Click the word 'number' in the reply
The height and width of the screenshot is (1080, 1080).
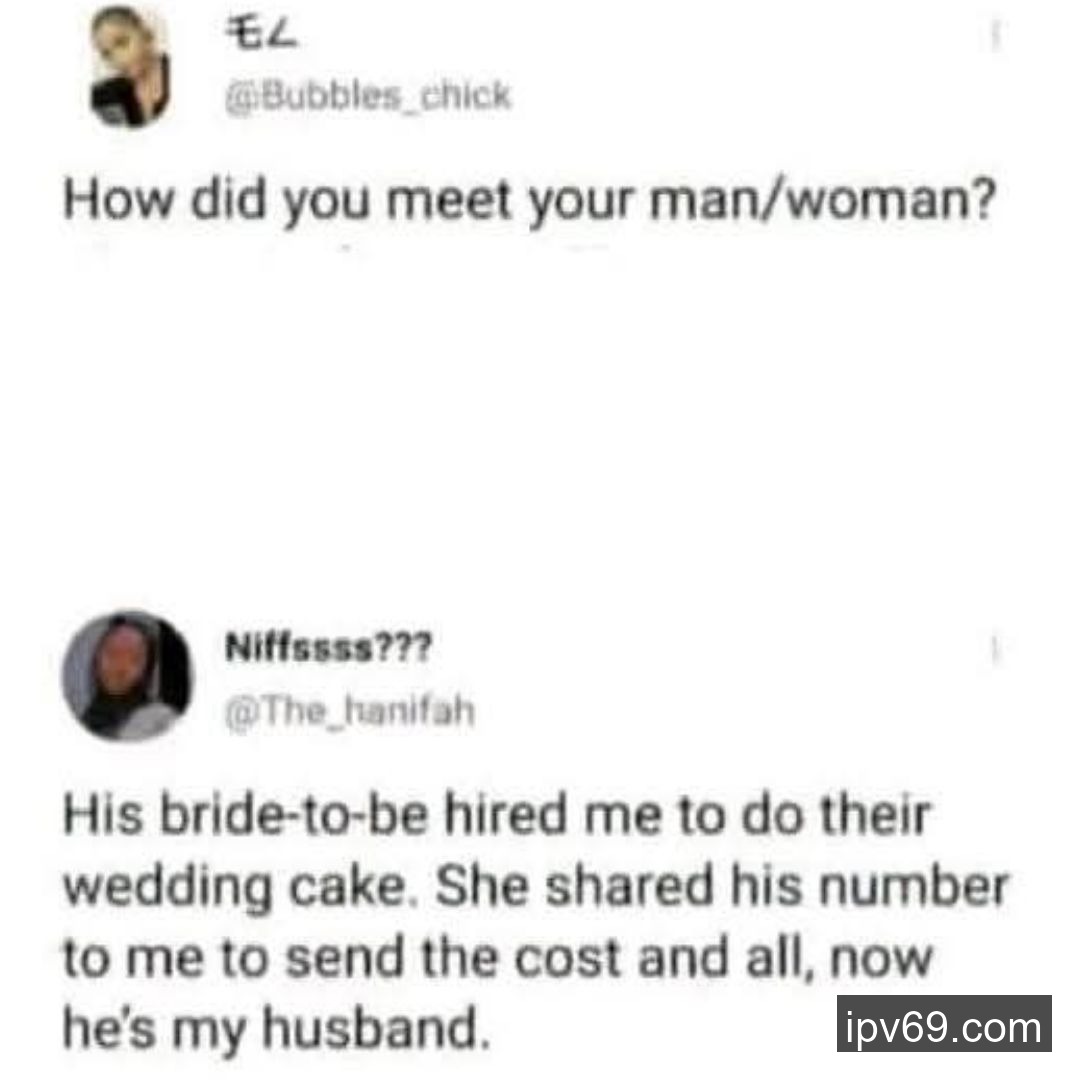coord(913,886)
